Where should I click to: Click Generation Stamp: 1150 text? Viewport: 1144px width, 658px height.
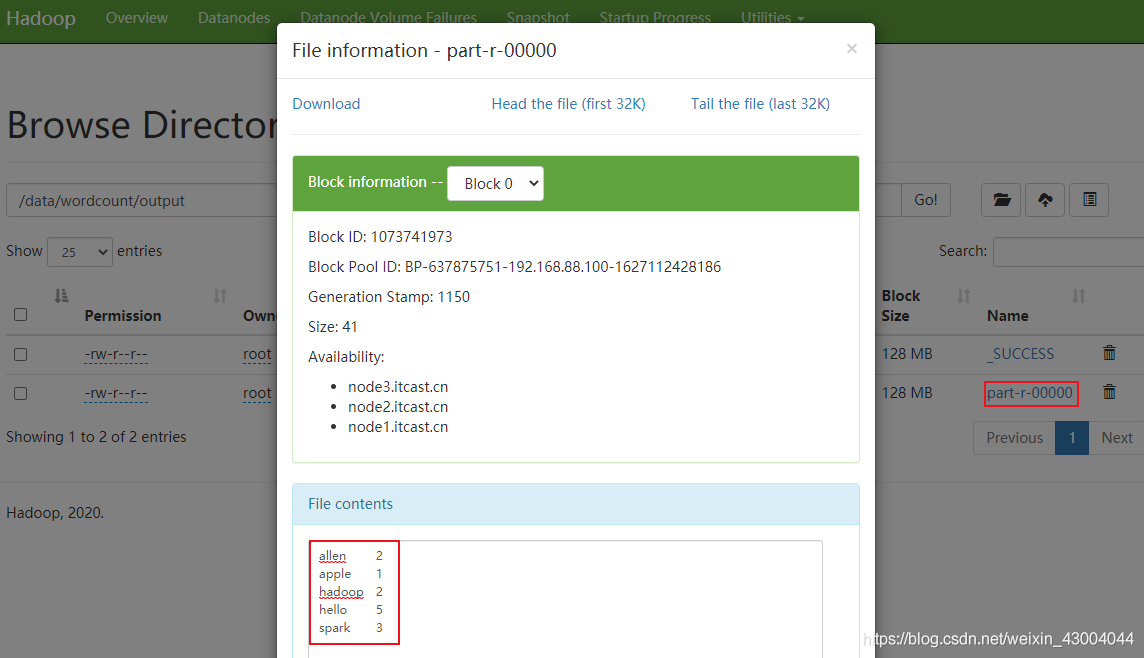[x=389, y=297]
